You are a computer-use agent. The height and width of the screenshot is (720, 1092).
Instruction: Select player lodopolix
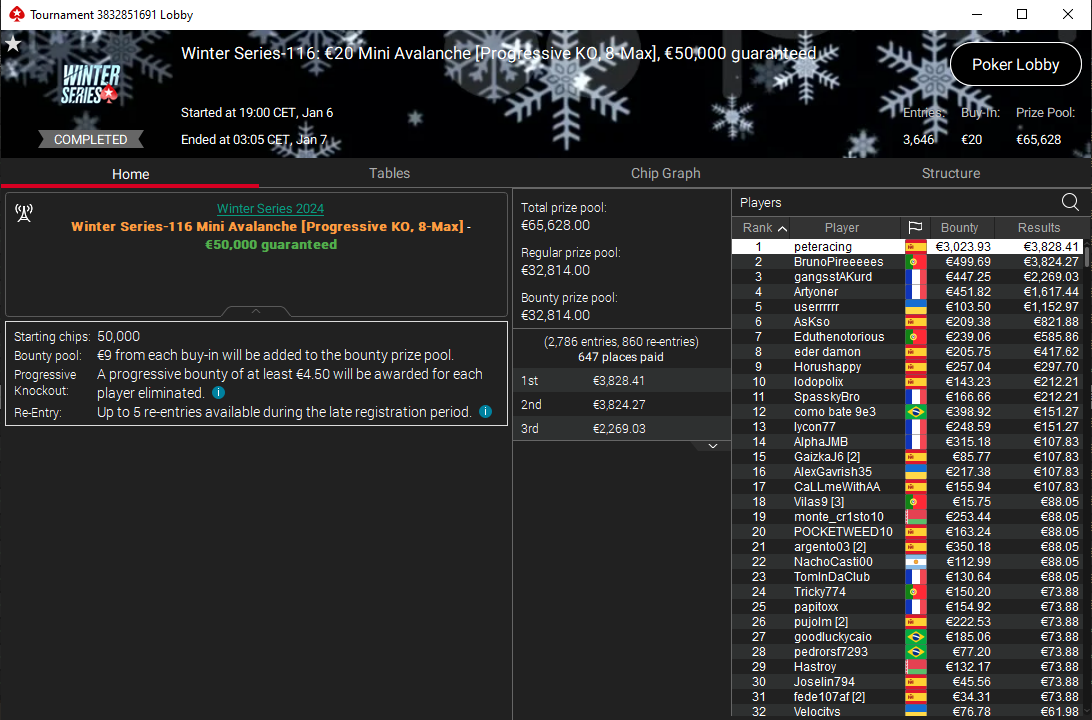[907, 382]
